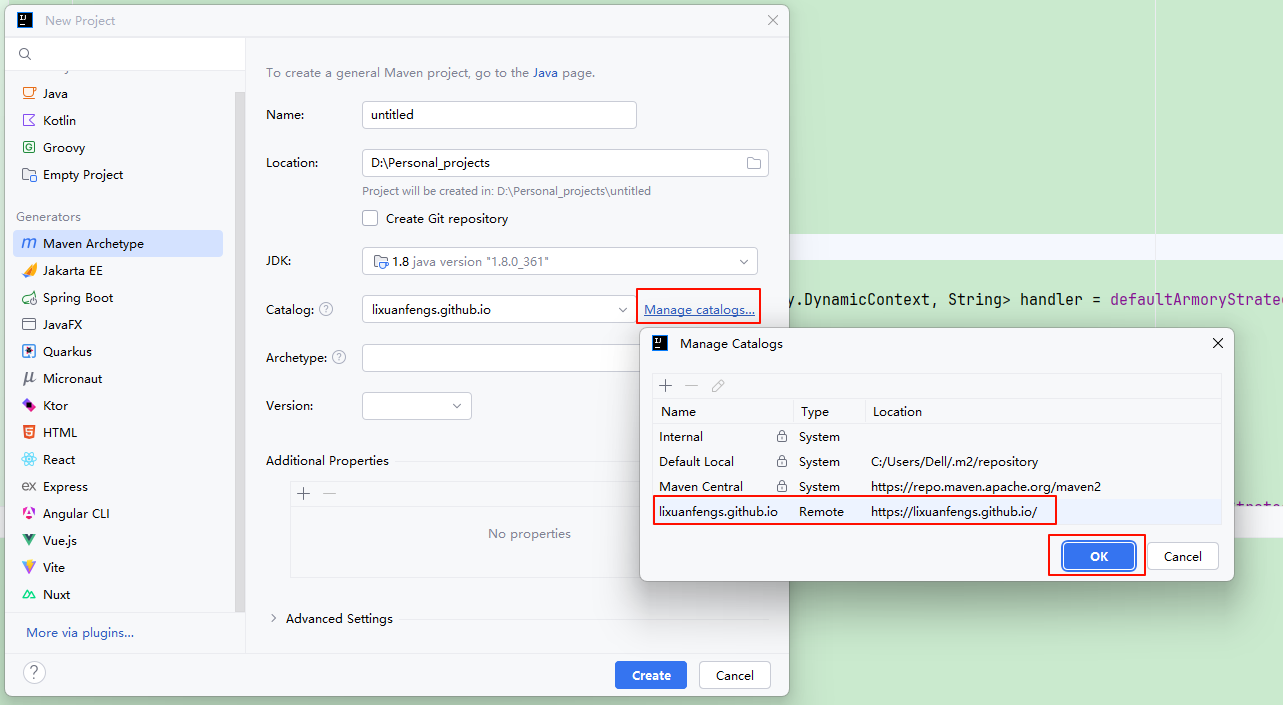Image resolution: width=1283 pixels, height=705 pixels.
Task: Enable the Create Git repository checkbox
Action: point(371,218)
